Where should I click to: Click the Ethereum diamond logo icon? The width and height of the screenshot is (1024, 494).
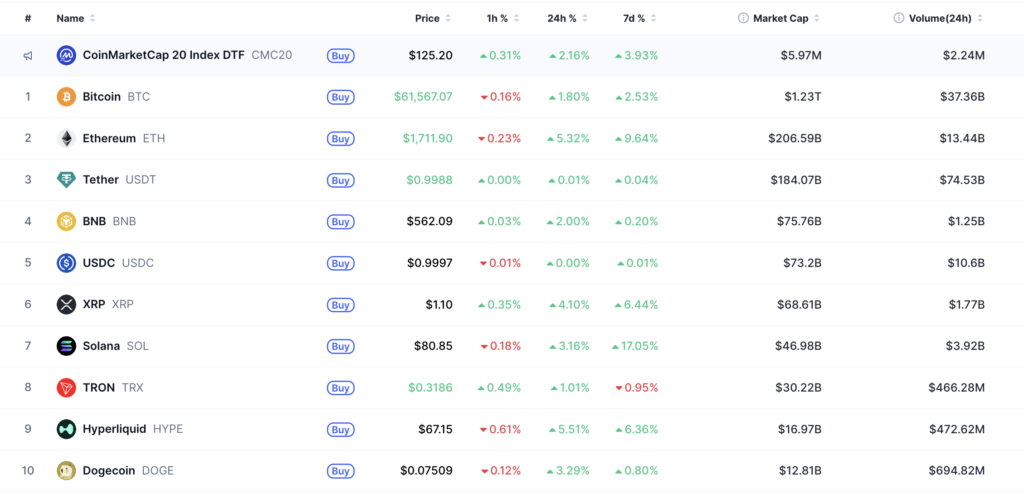(66, 139)
